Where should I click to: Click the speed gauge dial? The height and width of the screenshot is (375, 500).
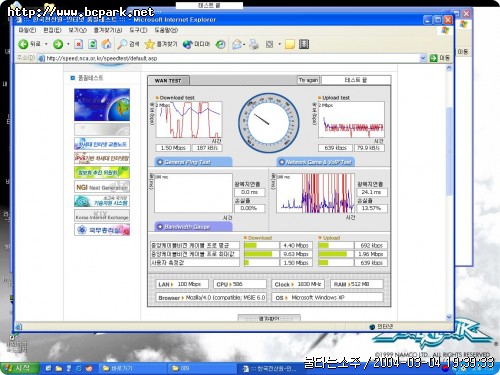tap(269, 123)
